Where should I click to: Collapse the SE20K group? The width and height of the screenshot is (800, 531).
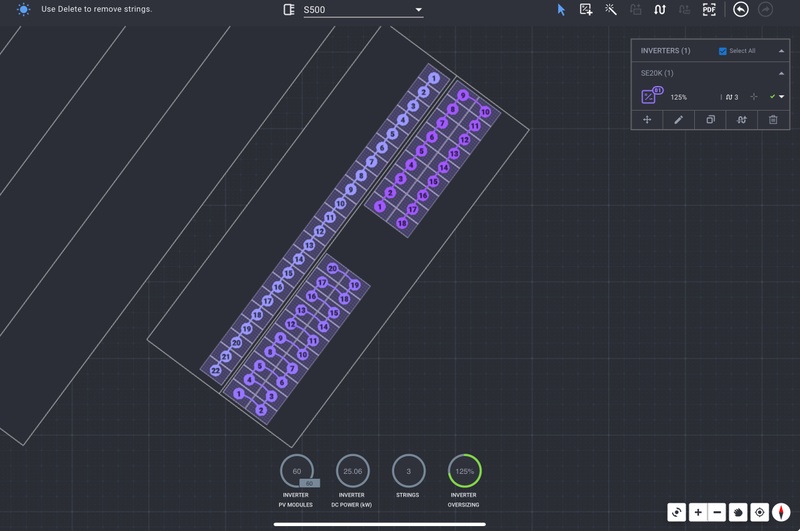coord(781,73)
